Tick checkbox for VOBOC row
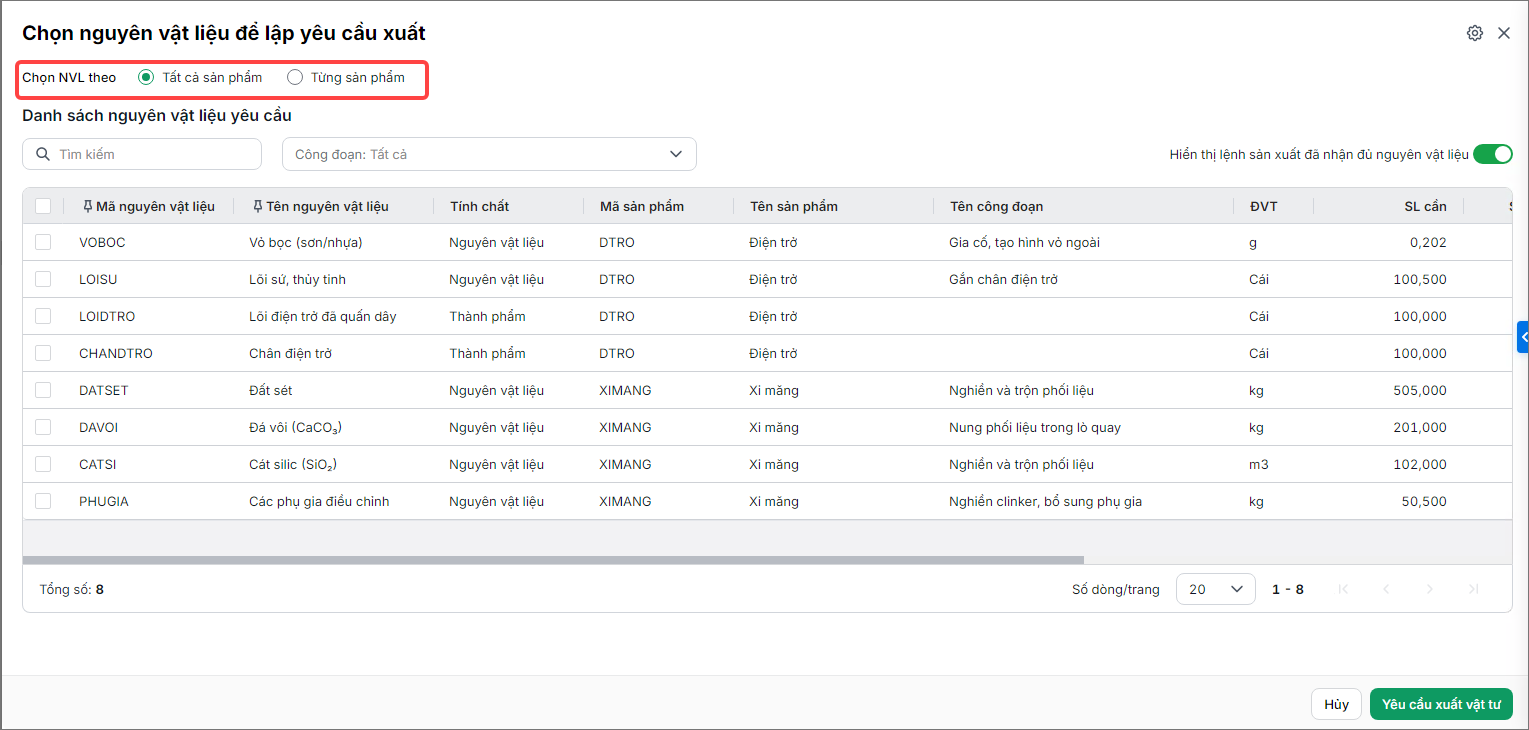Screen dimensions: 1529x730 [x=43, y=242]
